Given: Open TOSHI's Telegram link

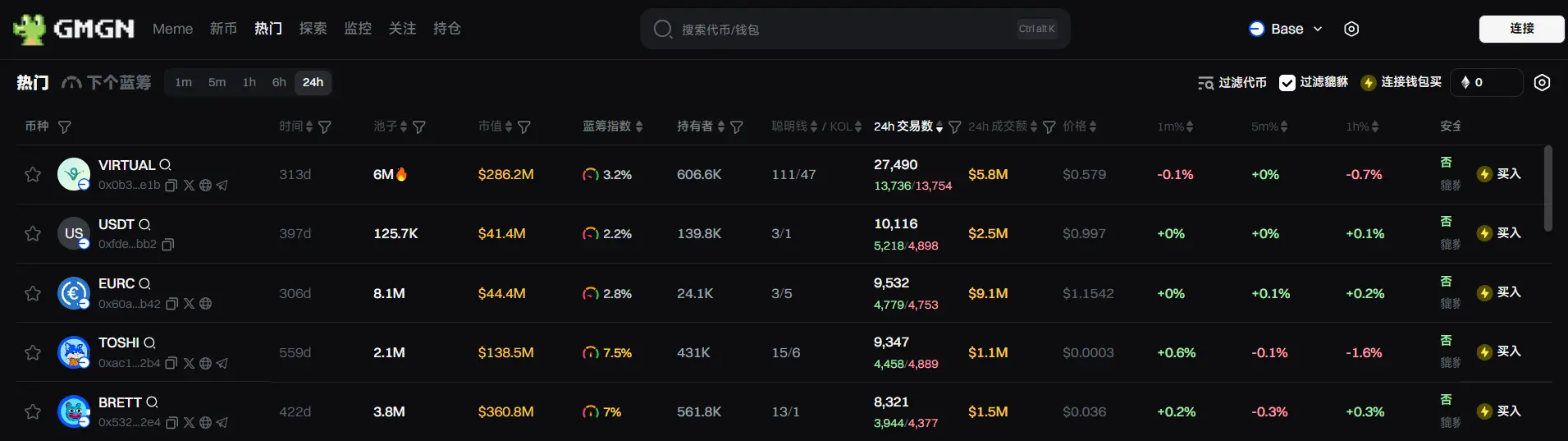Looking at the screenshot, I should click(x=222, y=363).
